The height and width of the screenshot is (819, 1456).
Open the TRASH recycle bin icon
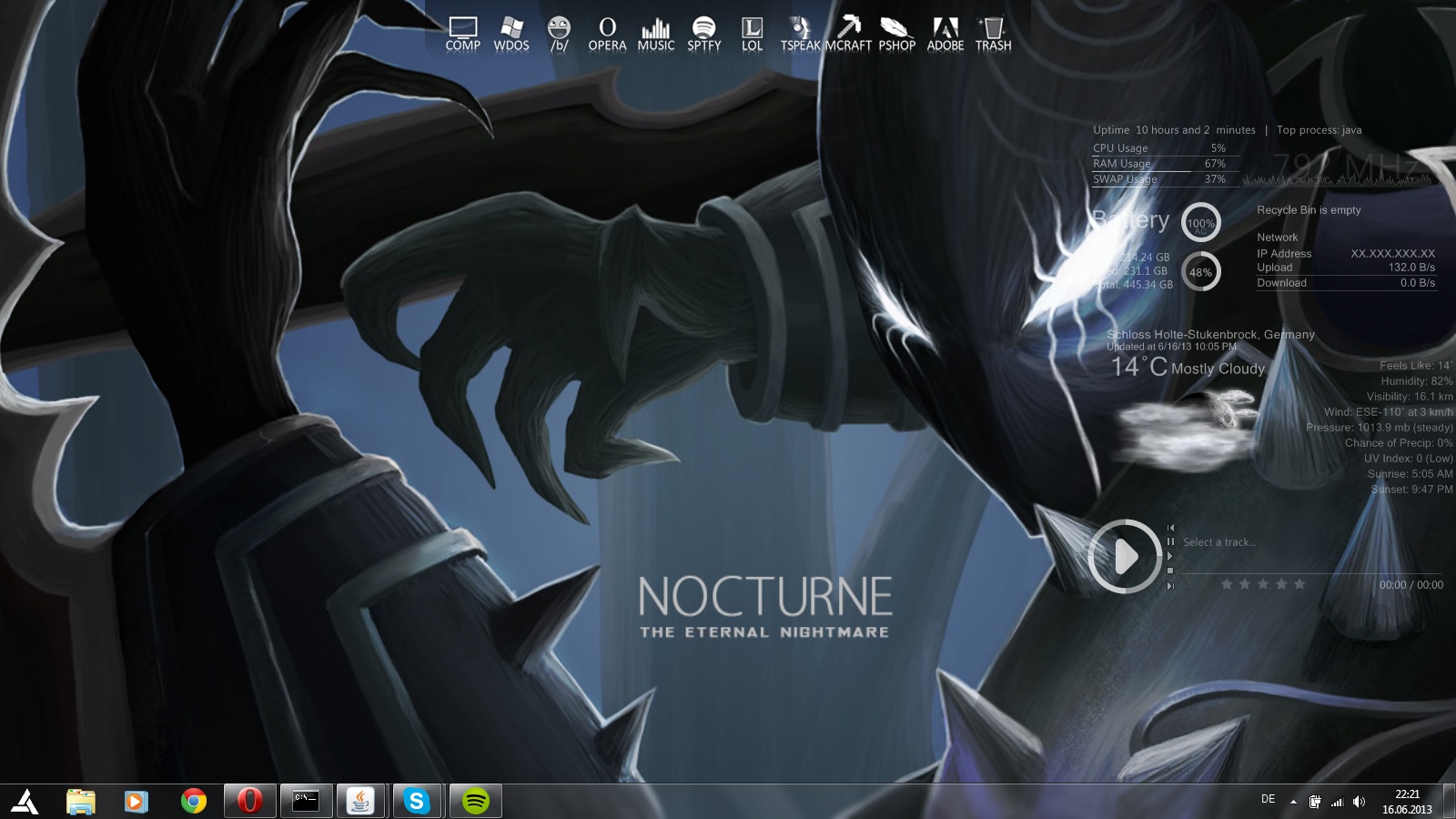[993, 35]
